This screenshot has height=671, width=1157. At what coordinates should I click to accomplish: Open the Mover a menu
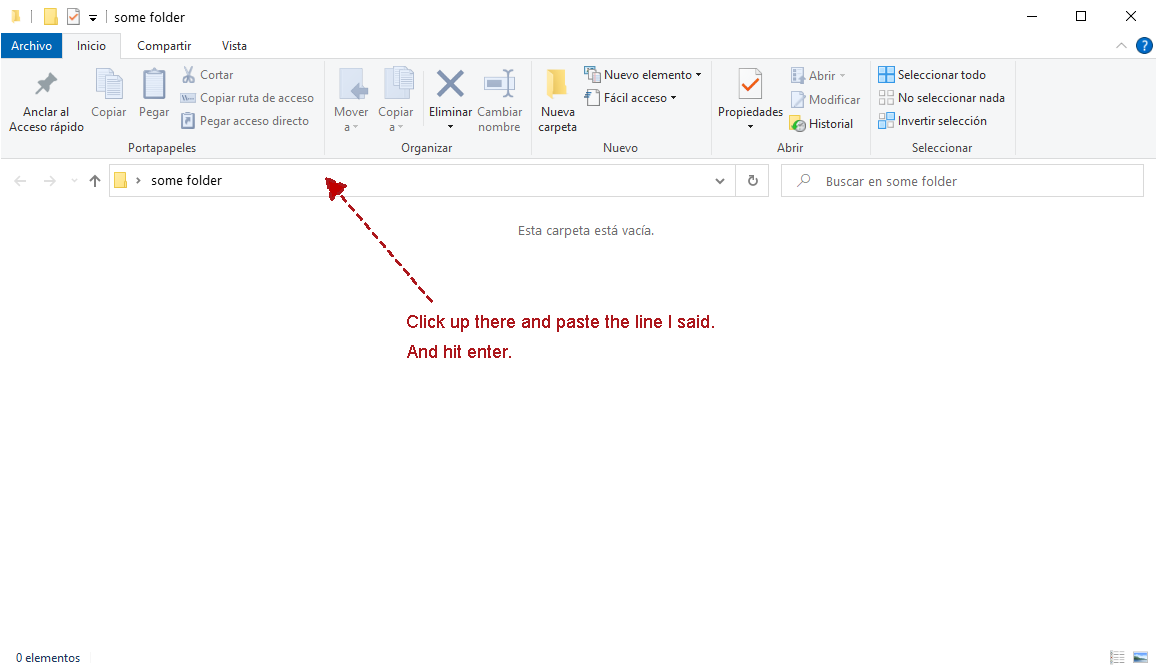[350, 101]
